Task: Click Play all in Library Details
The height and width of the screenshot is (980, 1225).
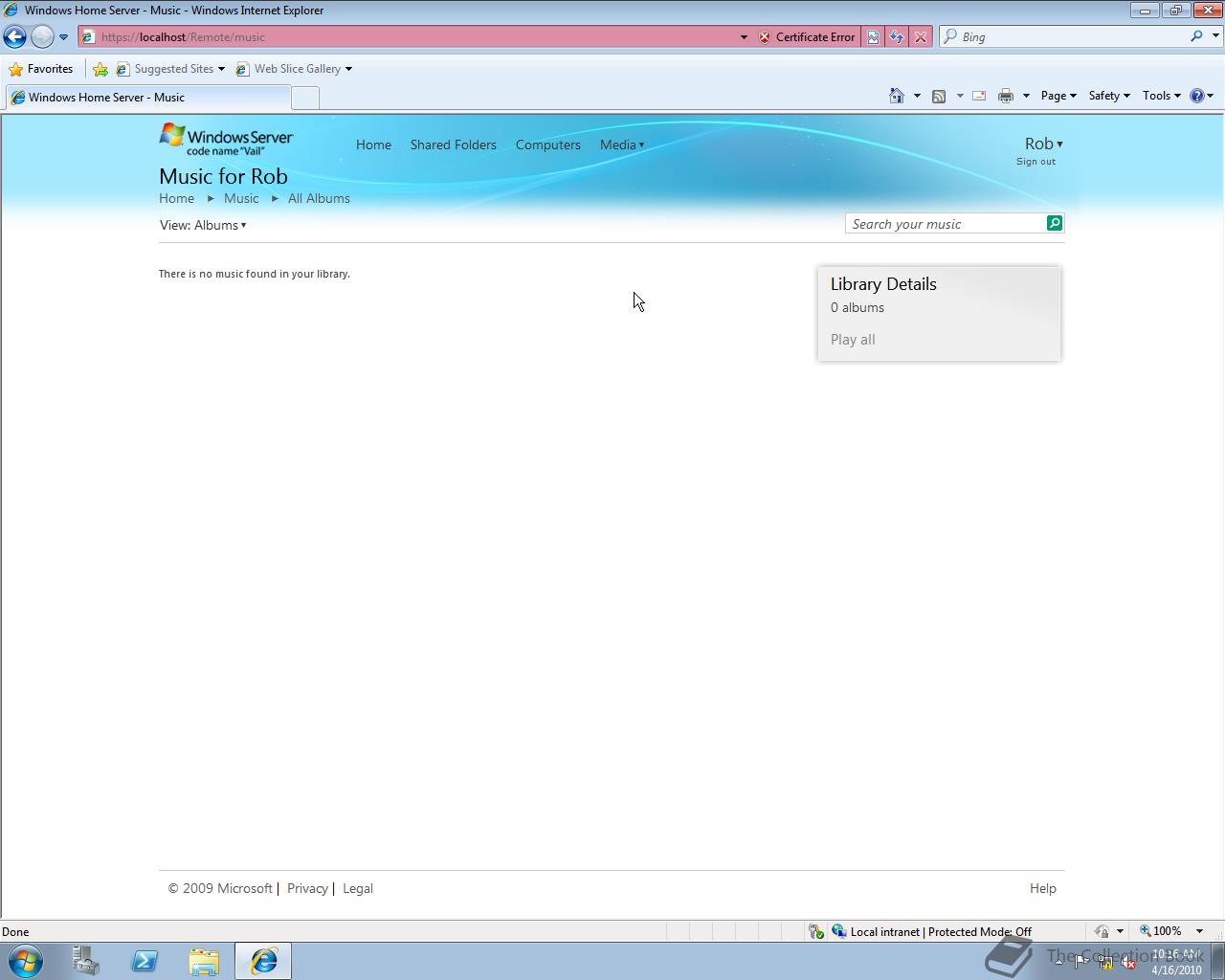Action: (853, 340)
